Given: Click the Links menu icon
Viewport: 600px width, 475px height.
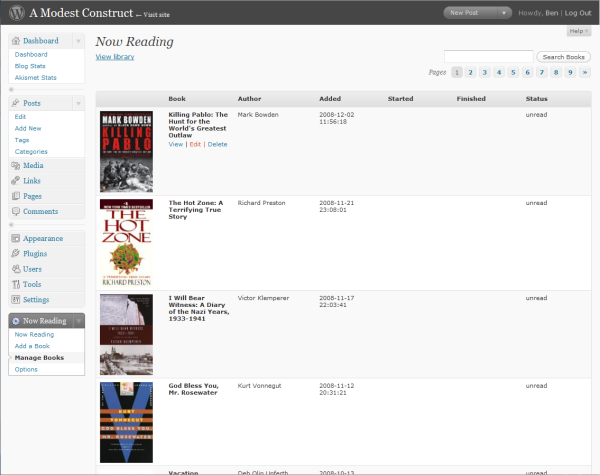Looking at the screenshot, I should pyautogui.click(x=16, y=181).
